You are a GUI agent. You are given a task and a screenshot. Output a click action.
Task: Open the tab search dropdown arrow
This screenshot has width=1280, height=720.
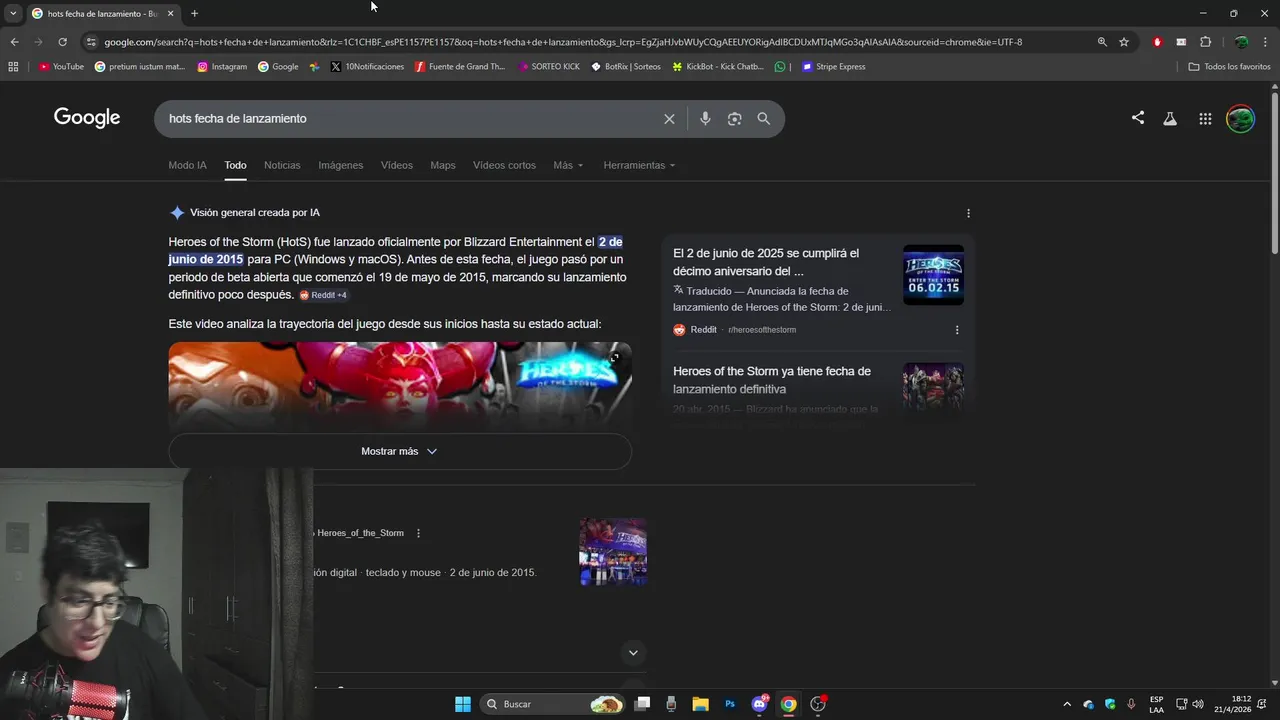[x=13, y=14]
